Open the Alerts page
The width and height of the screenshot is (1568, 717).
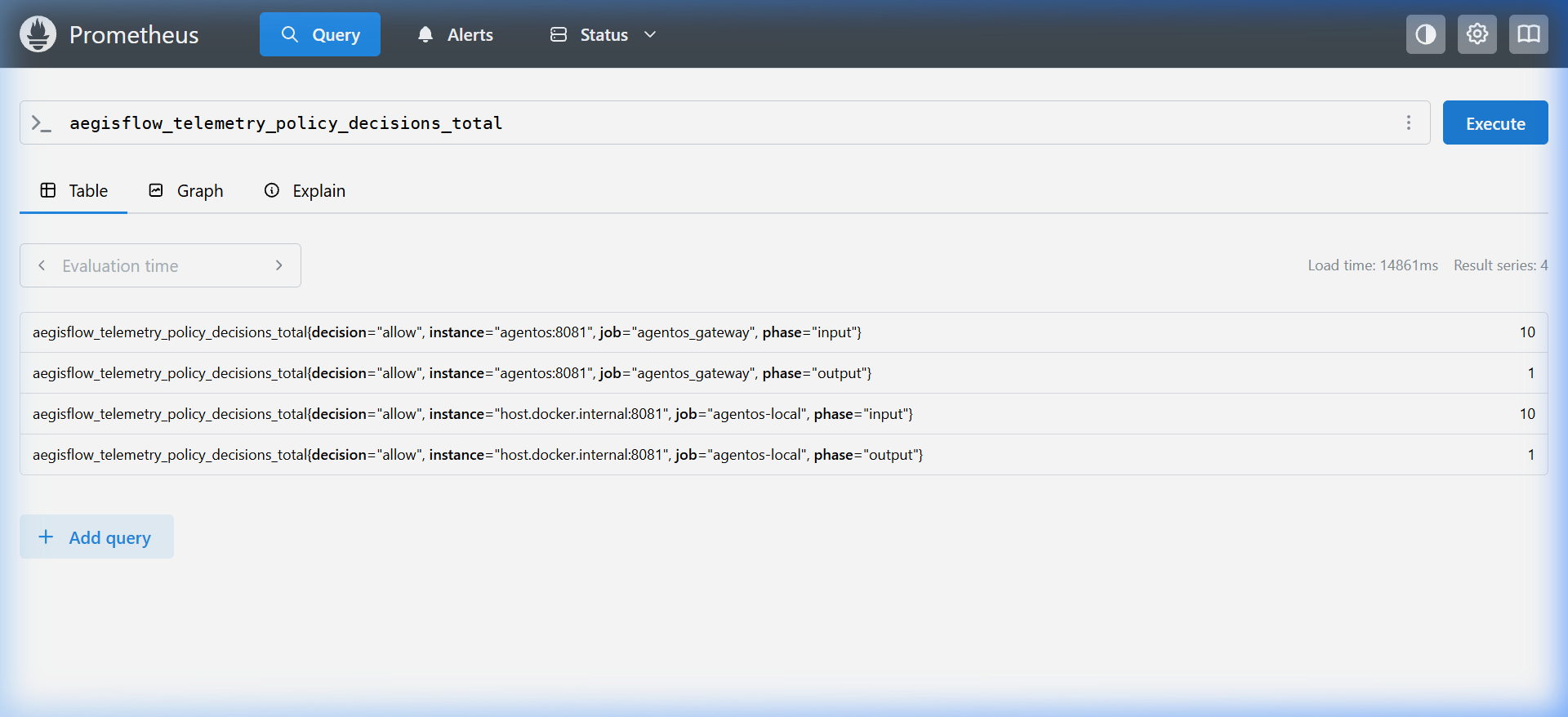tap(455, 34)
